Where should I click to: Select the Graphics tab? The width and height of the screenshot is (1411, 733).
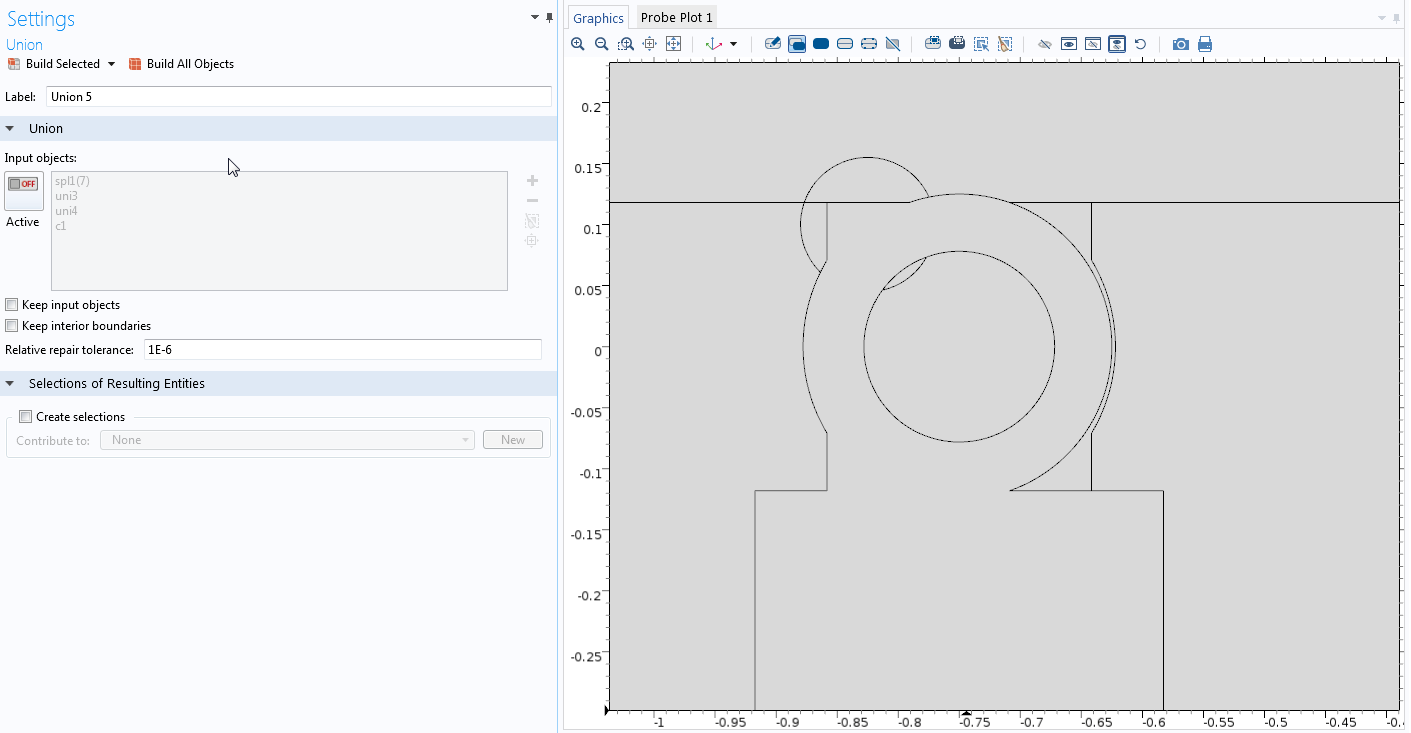coord(598,18)
